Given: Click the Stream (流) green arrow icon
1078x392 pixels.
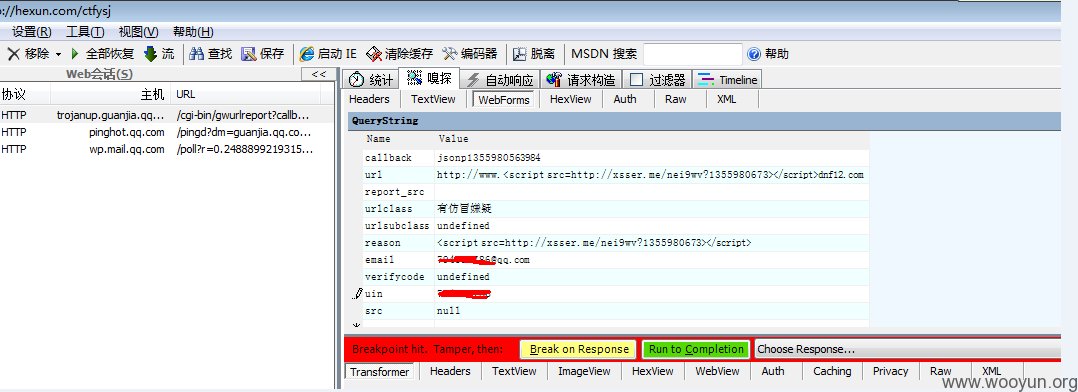Looking at the screenshot, I should tap(150, 54).
